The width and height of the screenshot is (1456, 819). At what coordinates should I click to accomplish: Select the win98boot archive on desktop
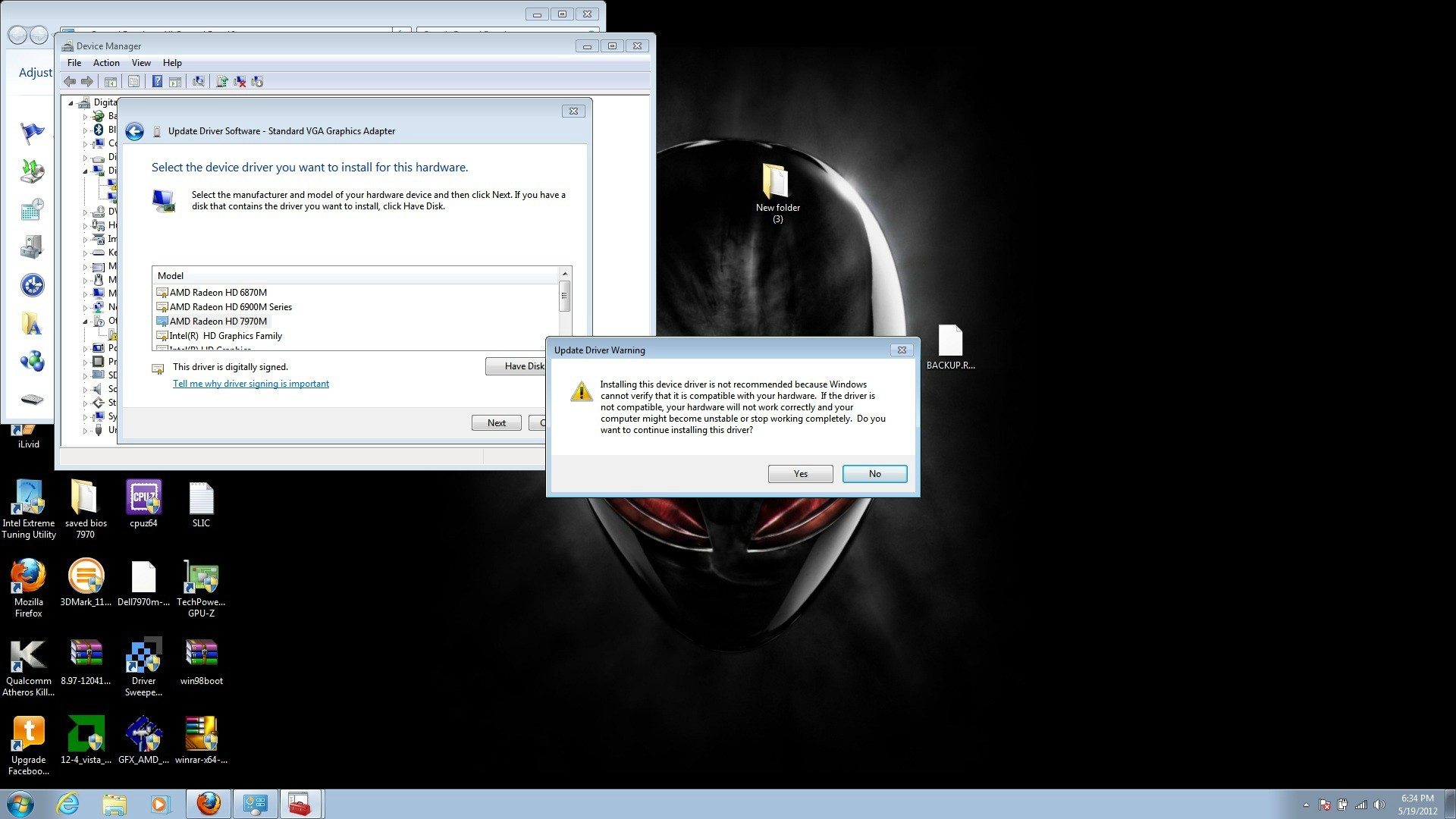[201, 661]
